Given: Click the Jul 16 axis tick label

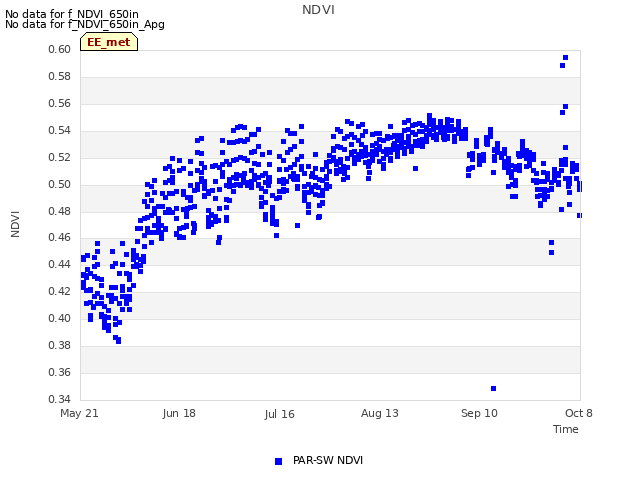Looking at the screenshot, I should click(279, 414).
